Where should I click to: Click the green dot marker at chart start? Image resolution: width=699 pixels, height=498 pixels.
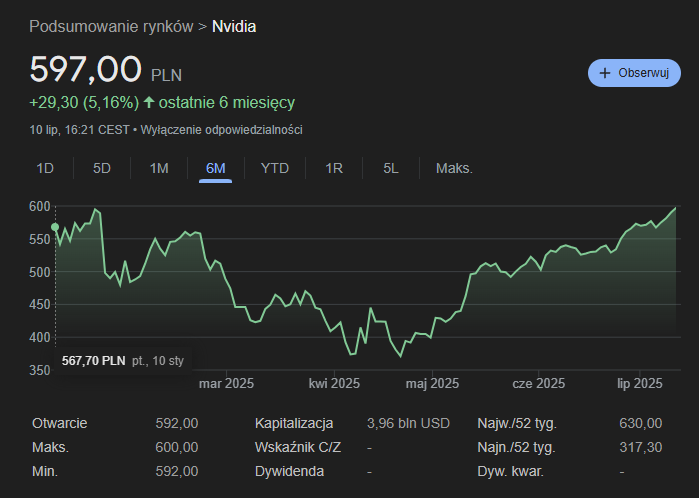(x=55, y=227)
